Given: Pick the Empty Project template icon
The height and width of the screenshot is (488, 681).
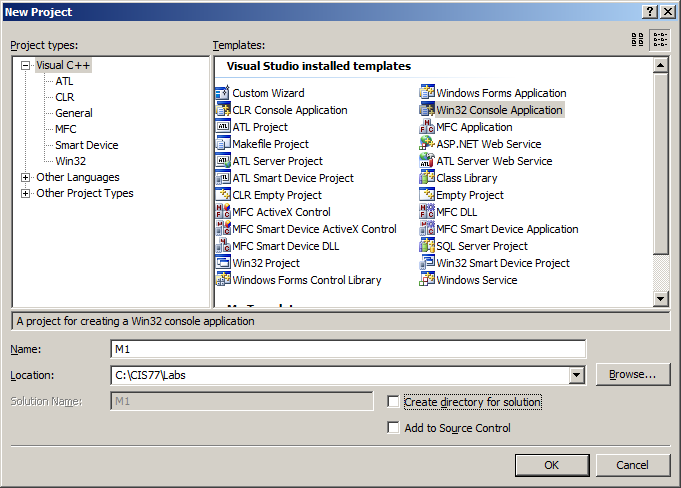Looking at the screenshot, I should point(427,195).
